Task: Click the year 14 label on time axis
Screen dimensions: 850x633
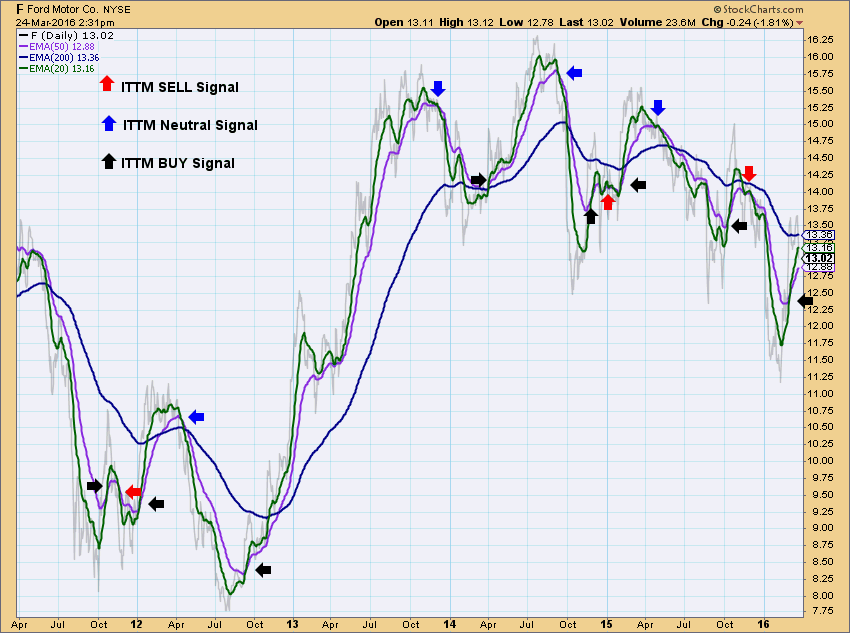Action: pyautogui.click(x=449, y=624)
